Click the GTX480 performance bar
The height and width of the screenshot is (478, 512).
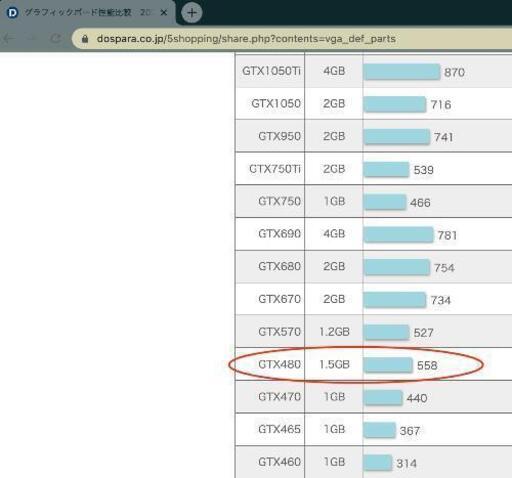pos(388,365)
